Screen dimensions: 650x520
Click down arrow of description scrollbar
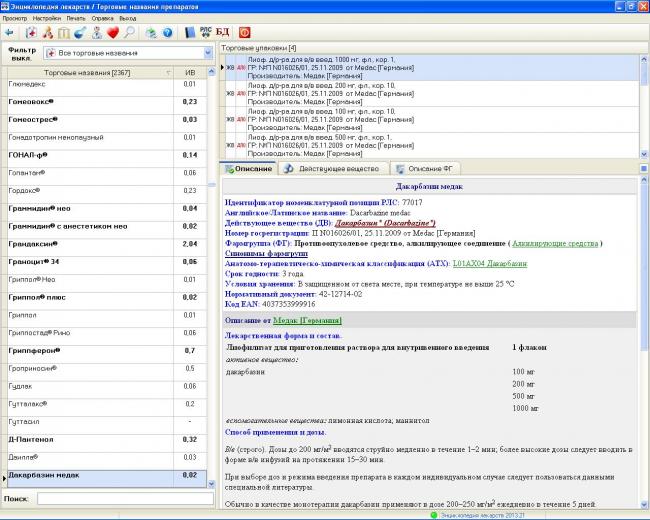pos(644,505)
